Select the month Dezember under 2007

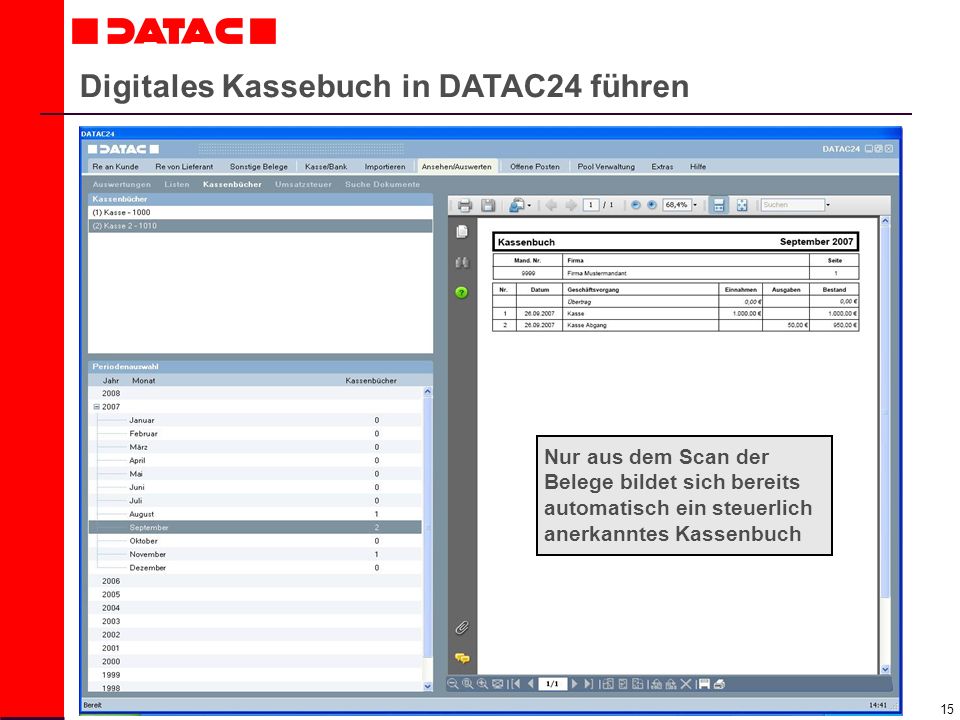click(255, 568)
